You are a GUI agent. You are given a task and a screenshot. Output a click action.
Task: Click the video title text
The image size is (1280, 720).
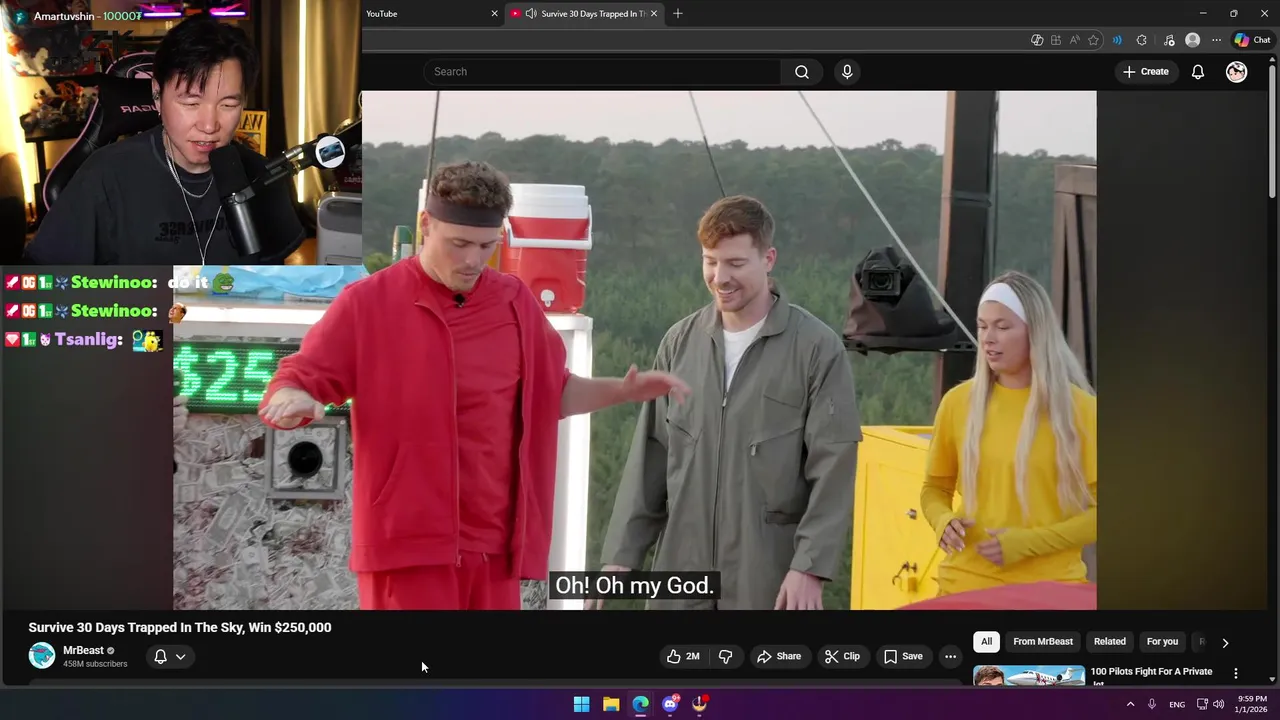coord(180,628)
